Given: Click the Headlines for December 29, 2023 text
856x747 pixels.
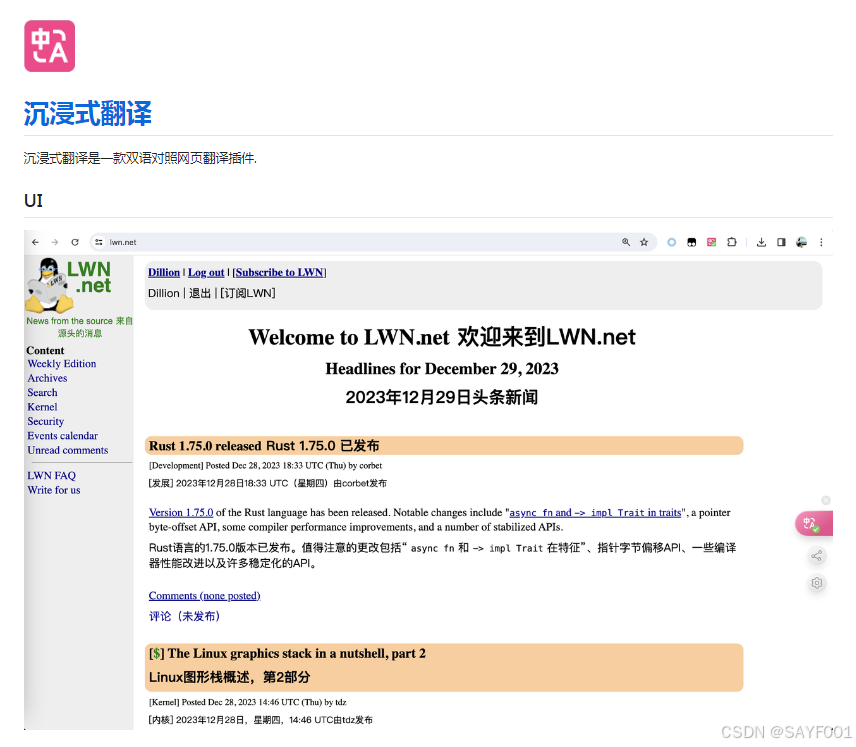Looking at the screenshot, I should coord(442,369).
